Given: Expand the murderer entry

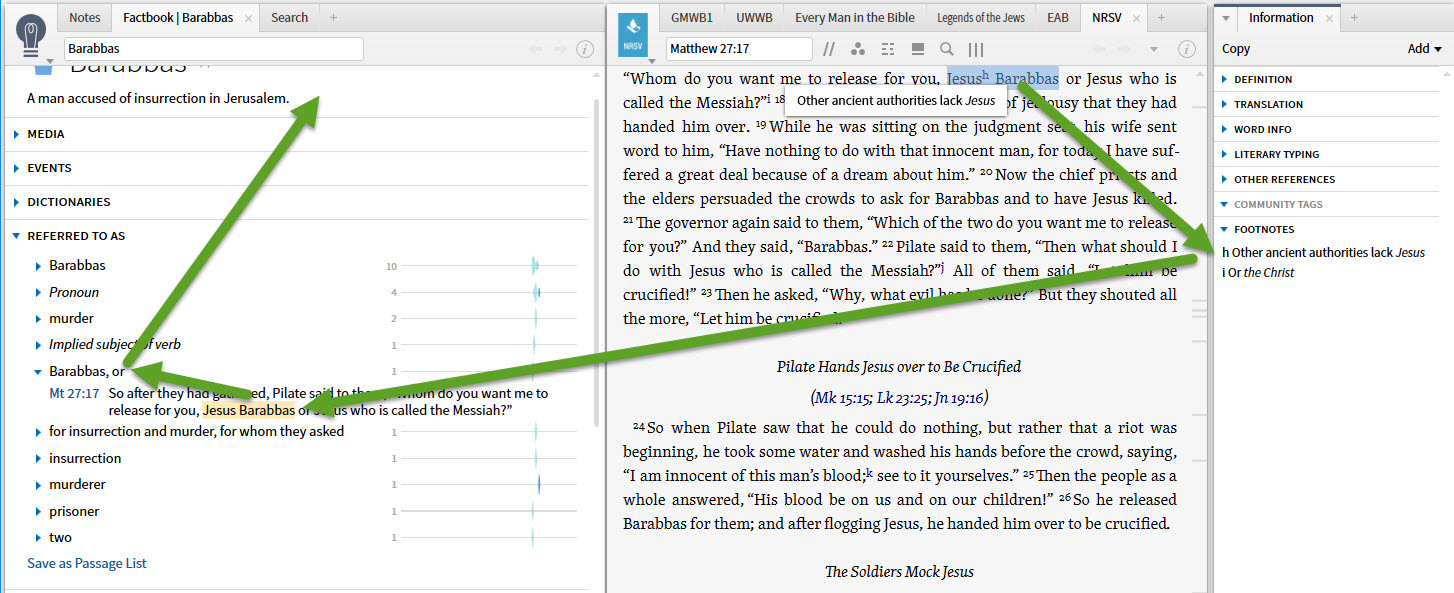Looking at the screenshot, I should click(39, 484).
